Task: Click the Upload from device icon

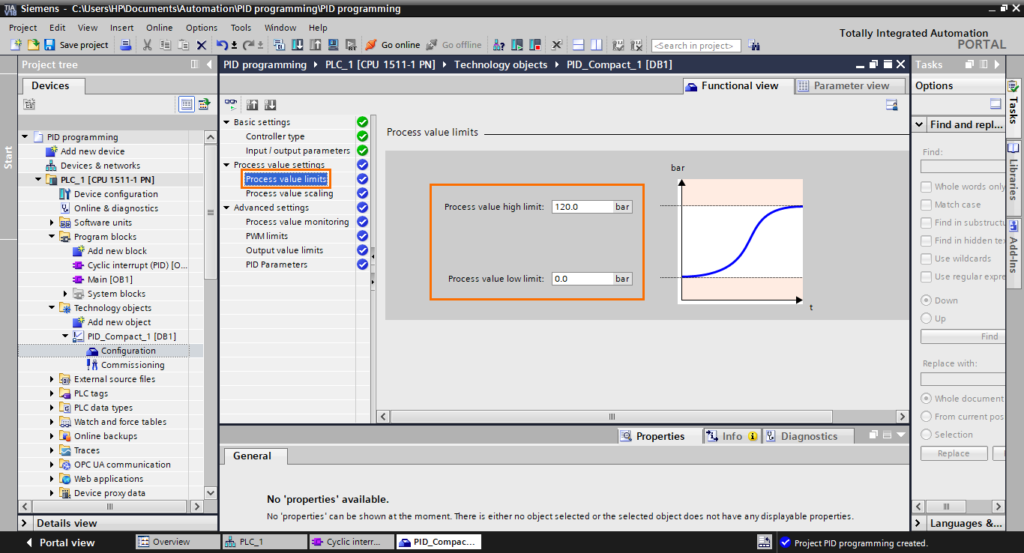Action: tap(315, 45)
